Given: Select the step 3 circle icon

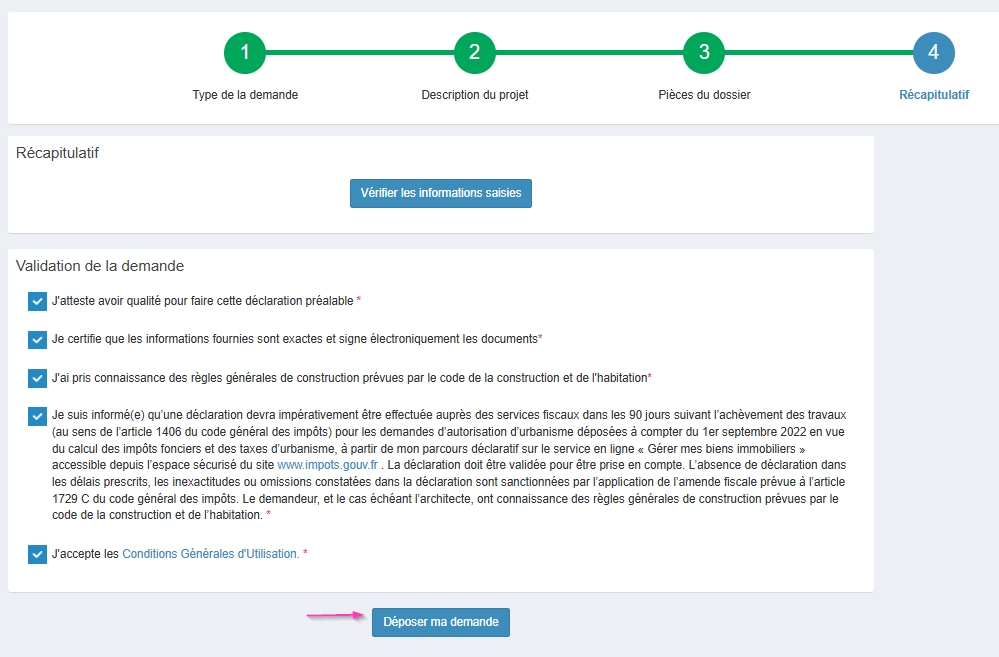Looking at the screenshot, I should 704,53.
